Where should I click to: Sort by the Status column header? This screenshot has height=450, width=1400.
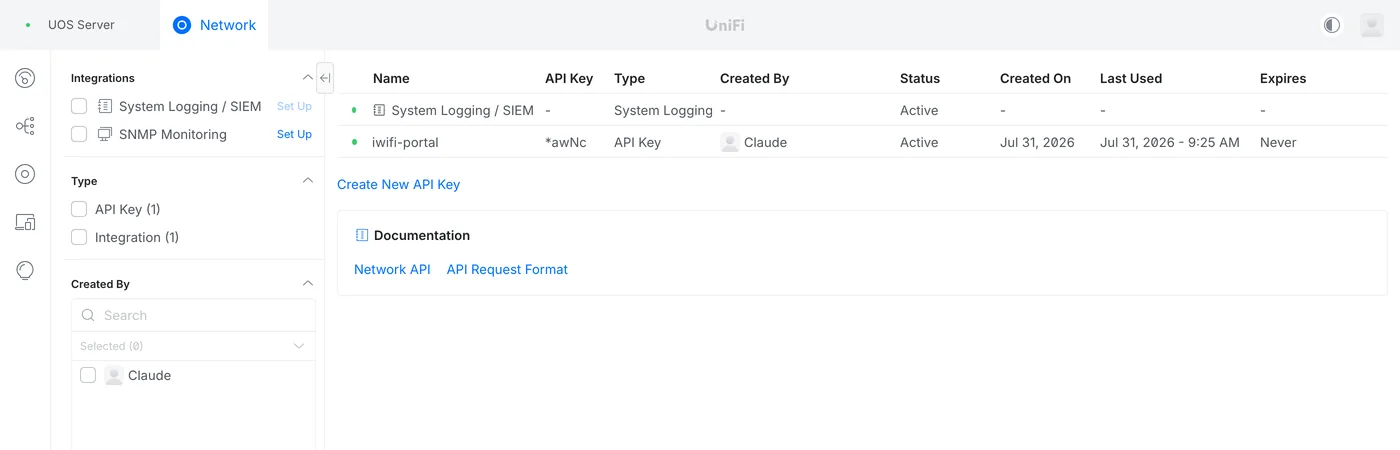click(x=920, y=78)
